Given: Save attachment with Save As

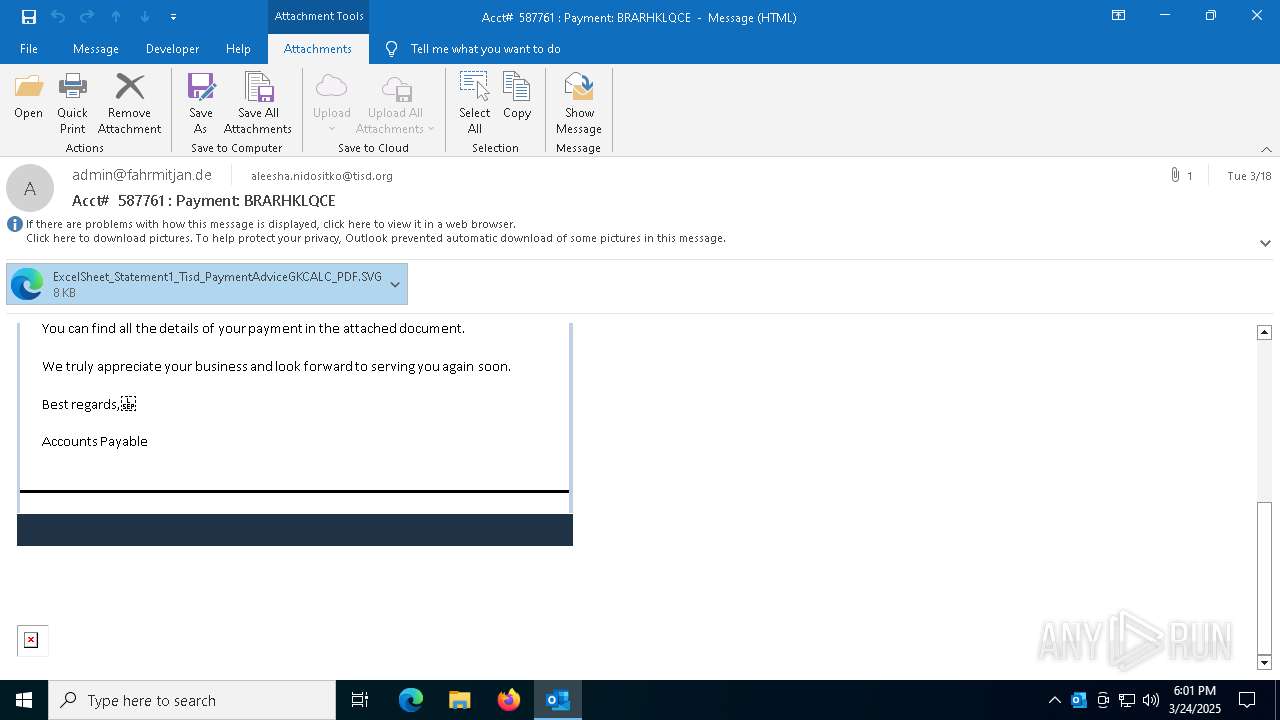Looking at the screenshot, I should click(x=201, y=103).
